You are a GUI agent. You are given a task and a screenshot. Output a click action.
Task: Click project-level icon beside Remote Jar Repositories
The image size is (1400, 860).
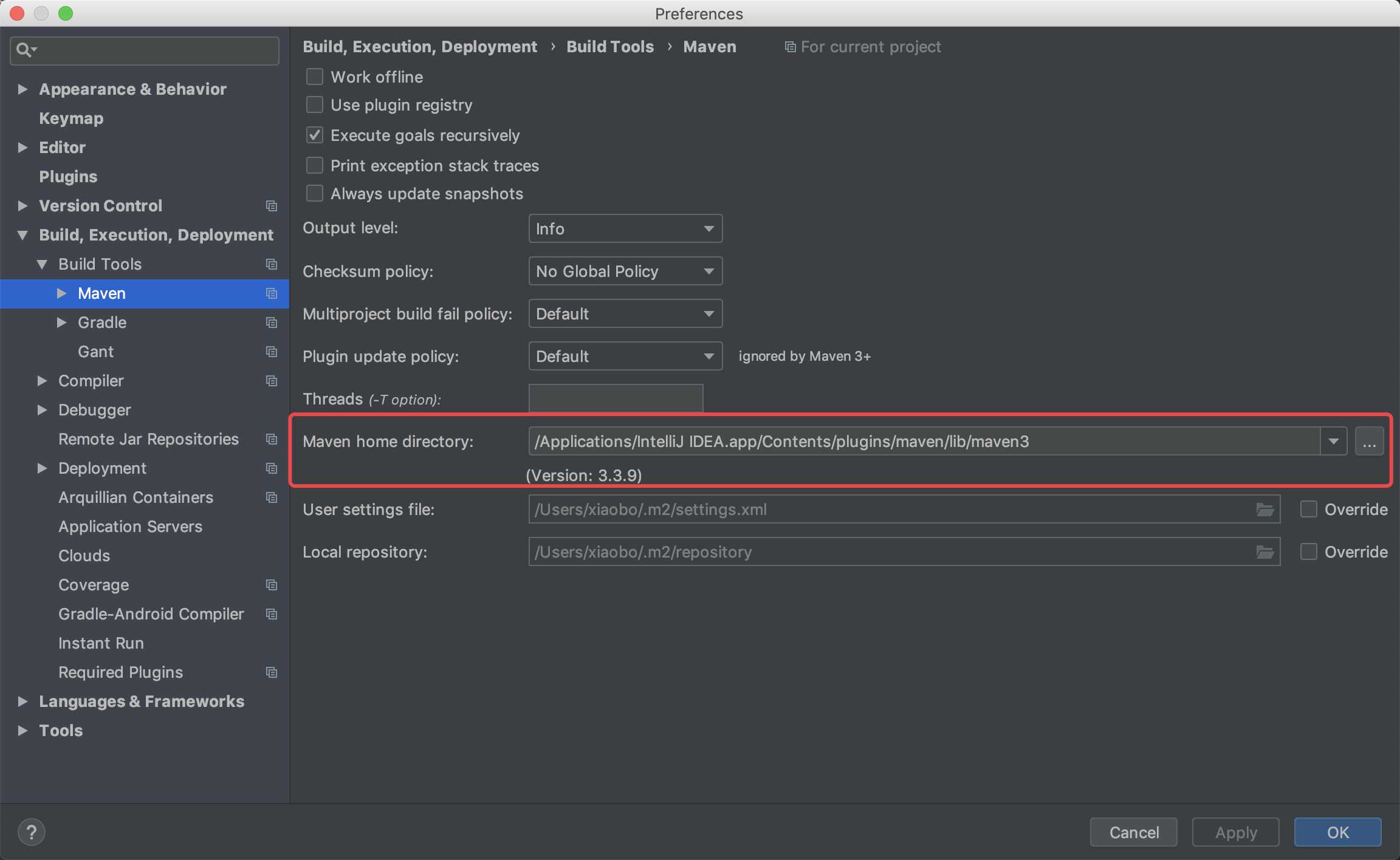[x=272, y=439]
